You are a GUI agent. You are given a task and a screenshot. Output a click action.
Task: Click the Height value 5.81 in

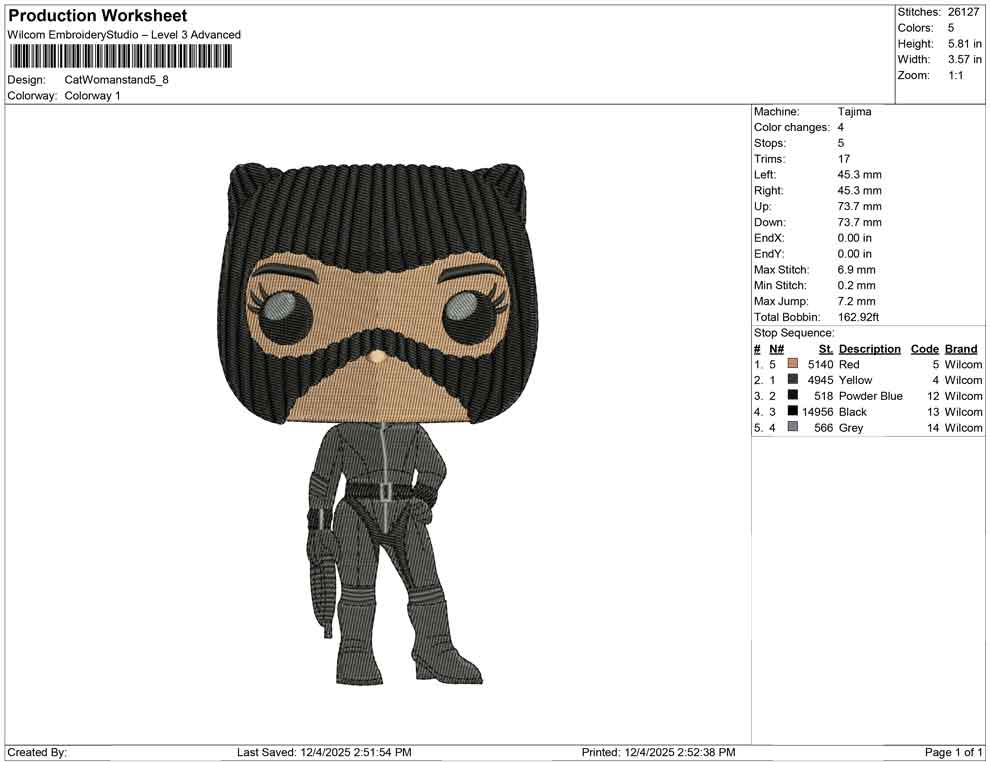coord(964,44)
